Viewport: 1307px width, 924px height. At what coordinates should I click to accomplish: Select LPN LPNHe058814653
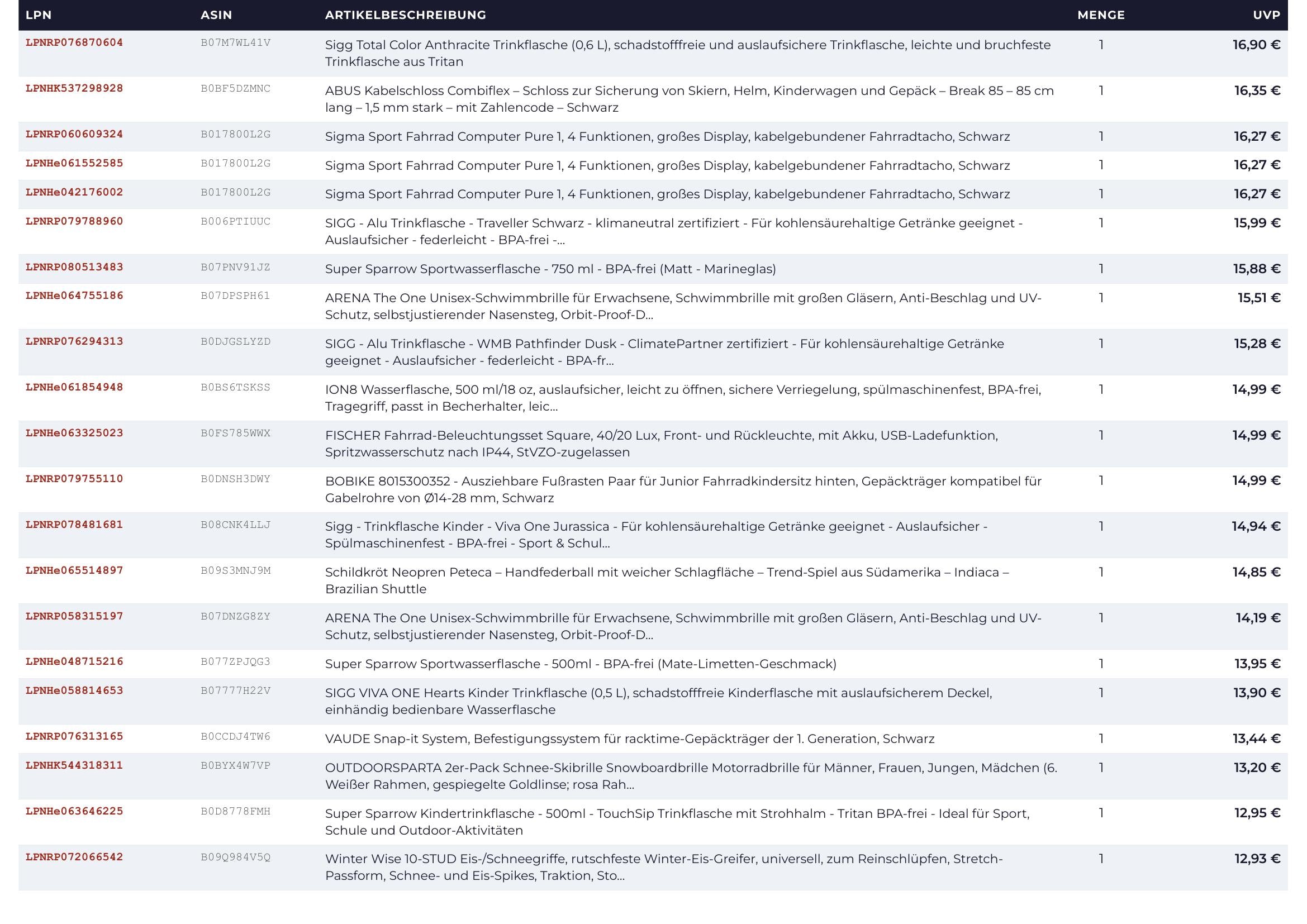[x=74, y=690]
